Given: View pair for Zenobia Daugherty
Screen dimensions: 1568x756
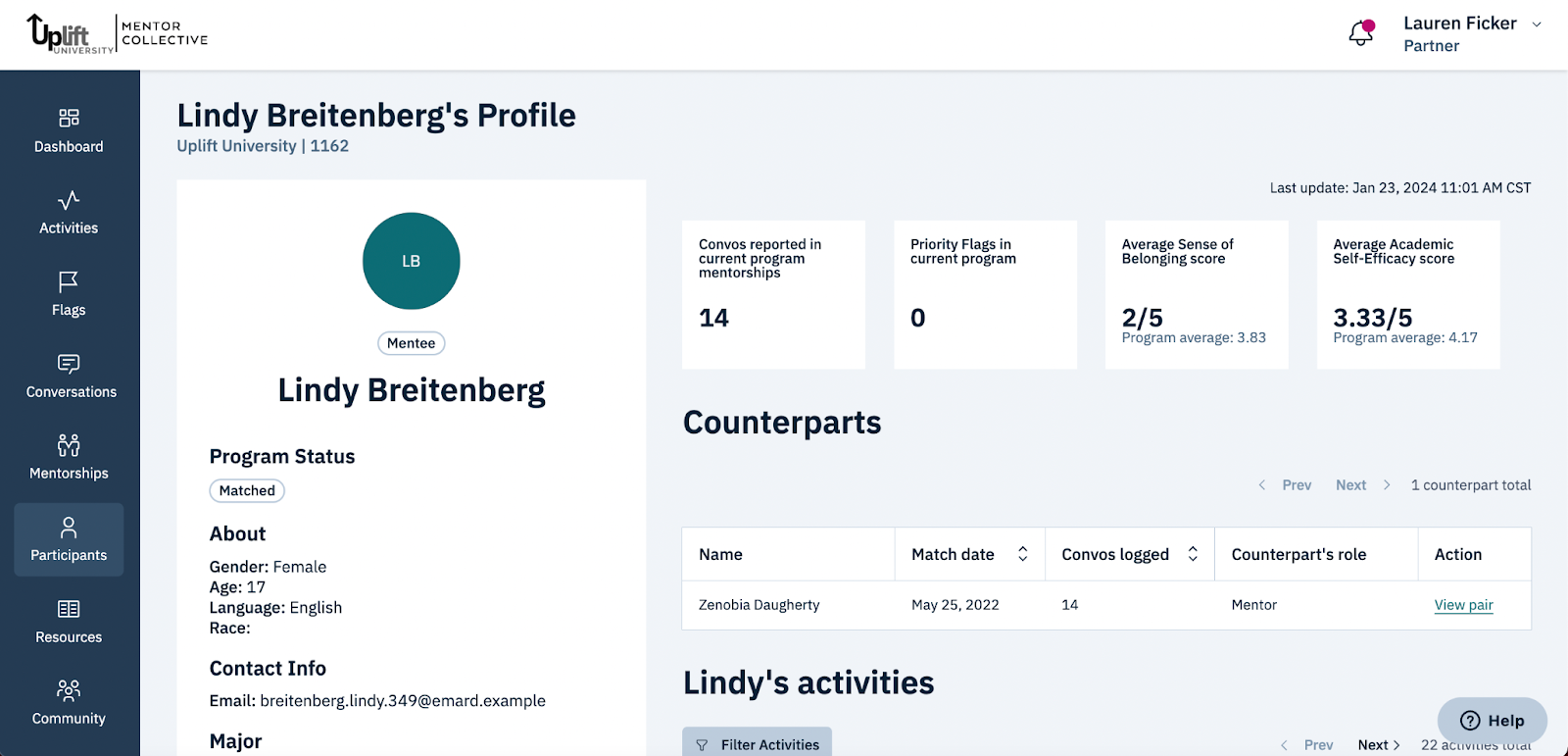Looking at the screenshot, I should click(1463, 605).
